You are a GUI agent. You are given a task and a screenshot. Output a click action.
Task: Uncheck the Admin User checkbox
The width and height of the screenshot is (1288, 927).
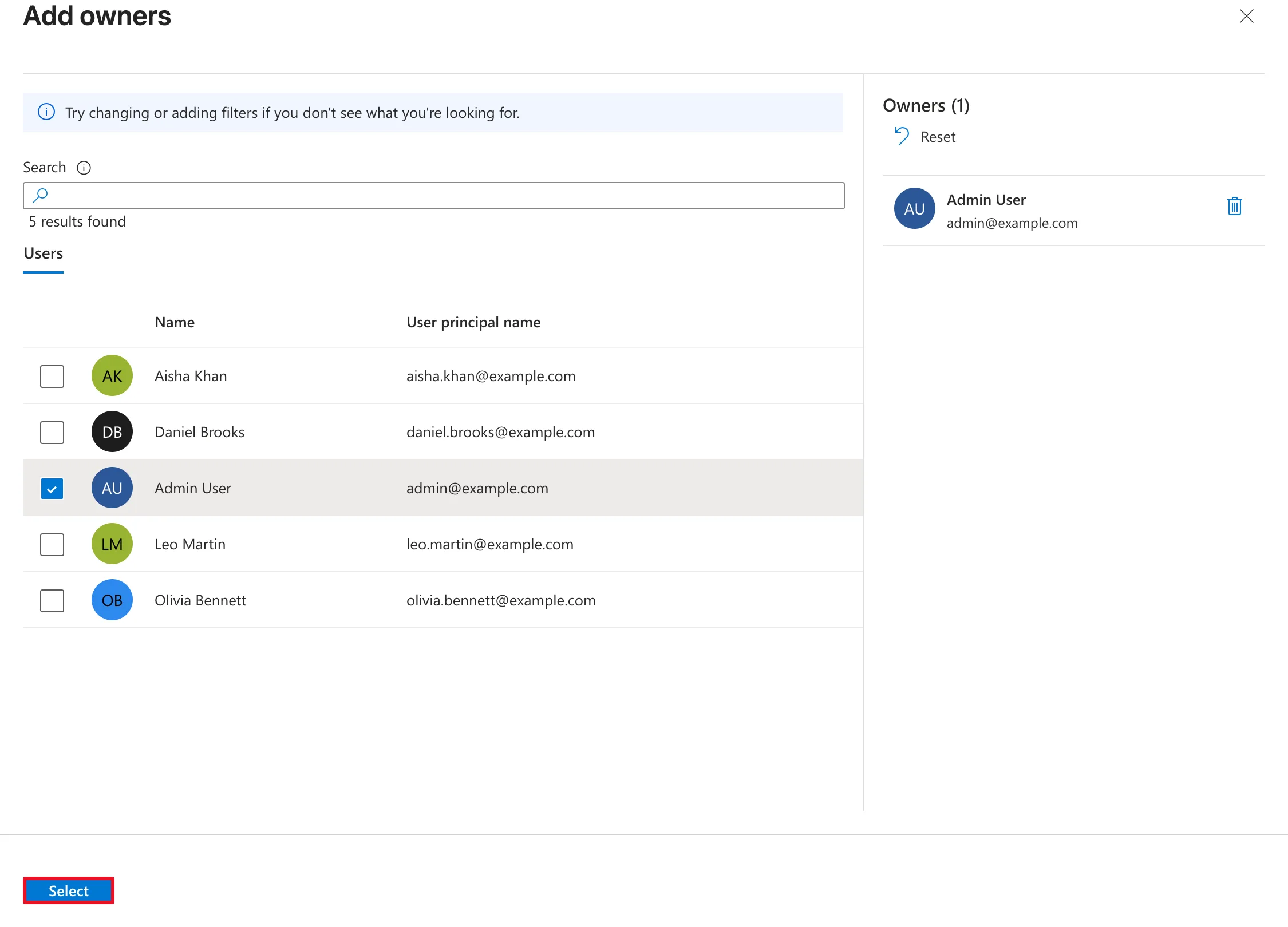click(x=52, y=489)
